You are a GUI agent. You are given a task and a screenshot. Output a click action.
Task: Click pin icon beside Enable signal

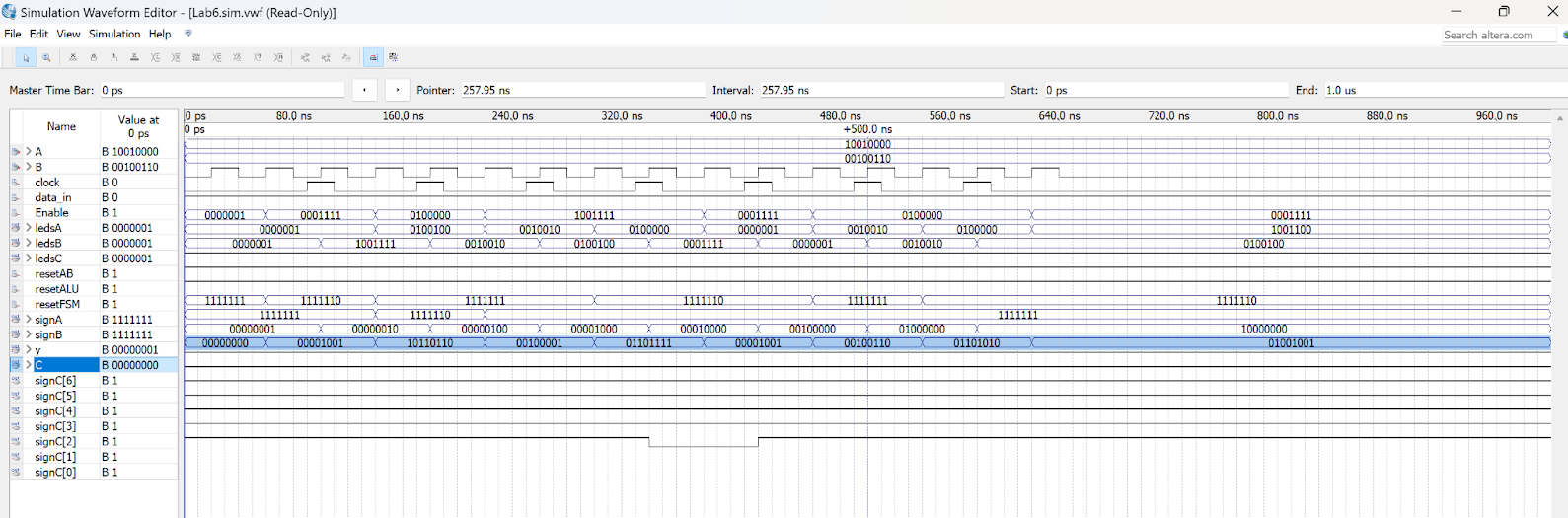click(x=16, y=213)
